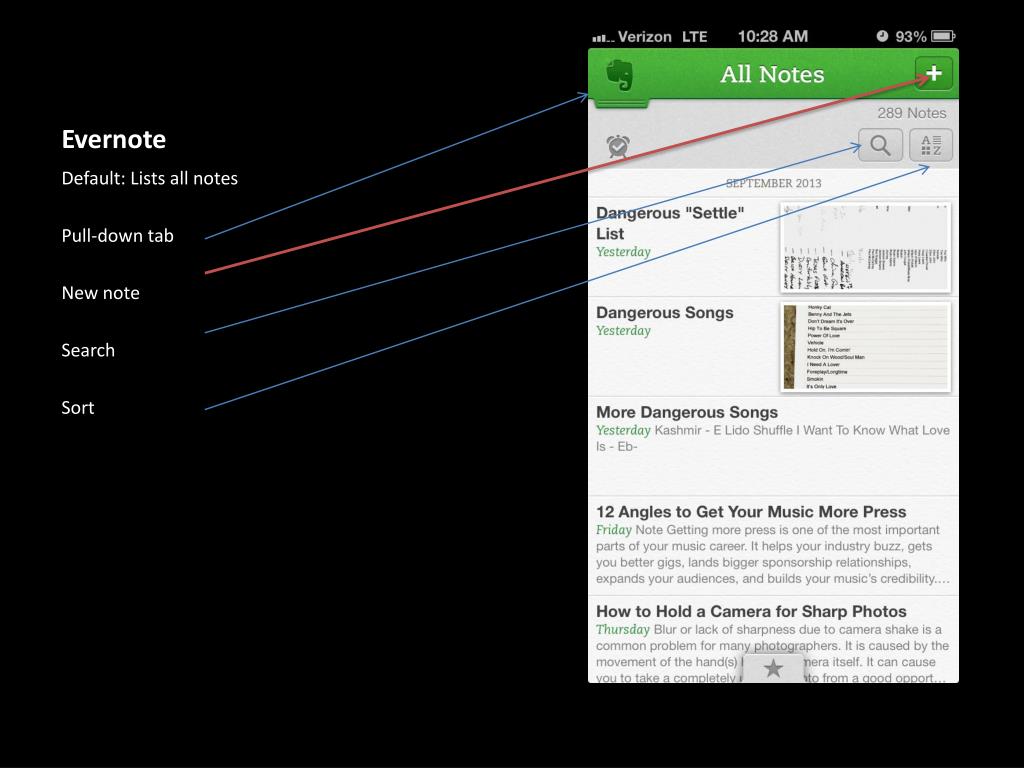Open the More Dangerous Songs note

773,446
